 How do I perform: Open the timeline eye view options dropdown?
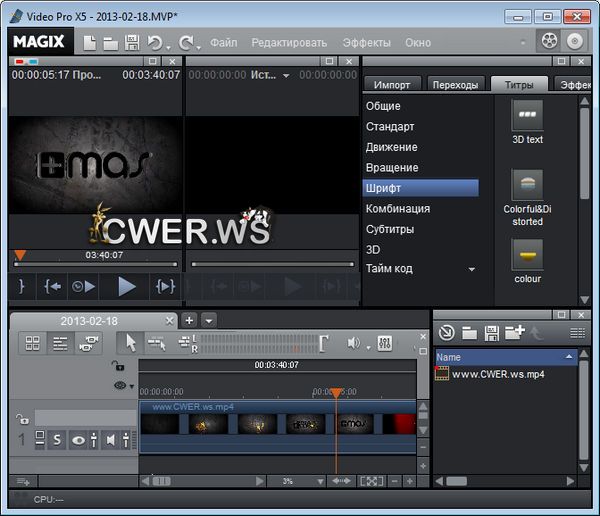(132, 386)
